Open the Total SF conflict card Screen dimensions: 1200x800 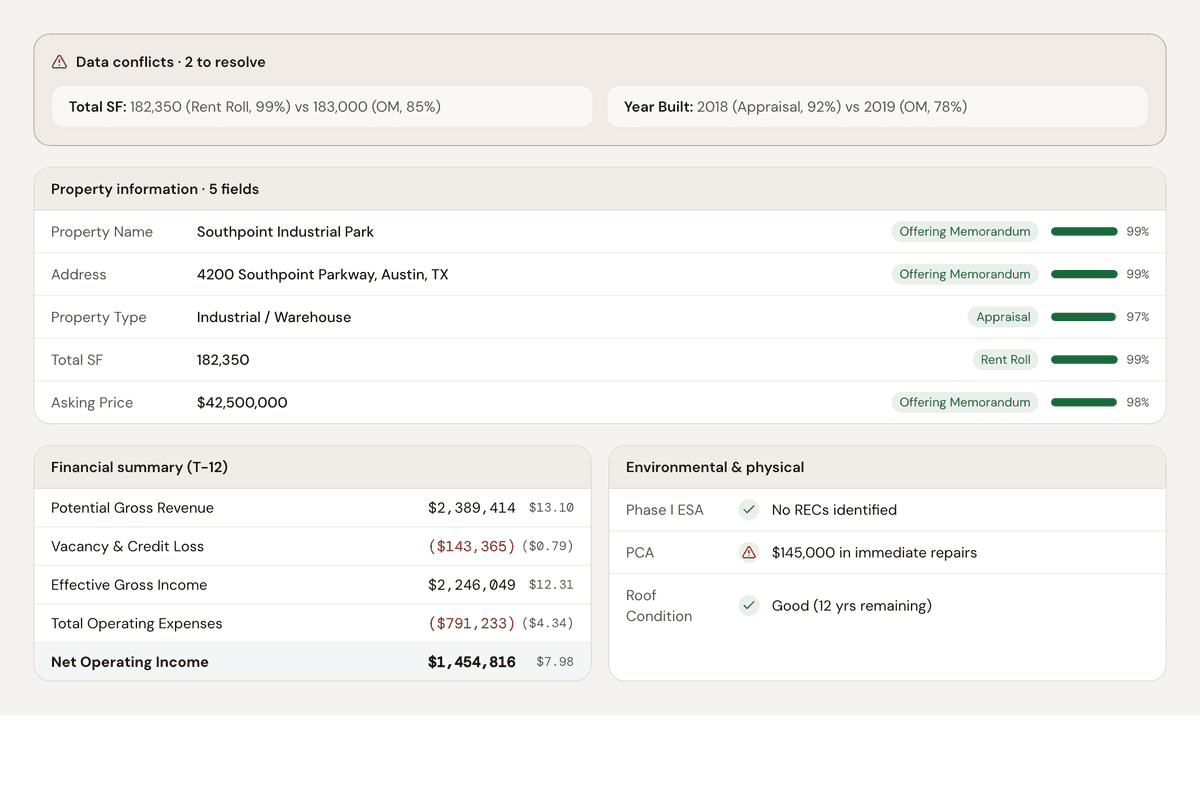click(x=322, y=106)
